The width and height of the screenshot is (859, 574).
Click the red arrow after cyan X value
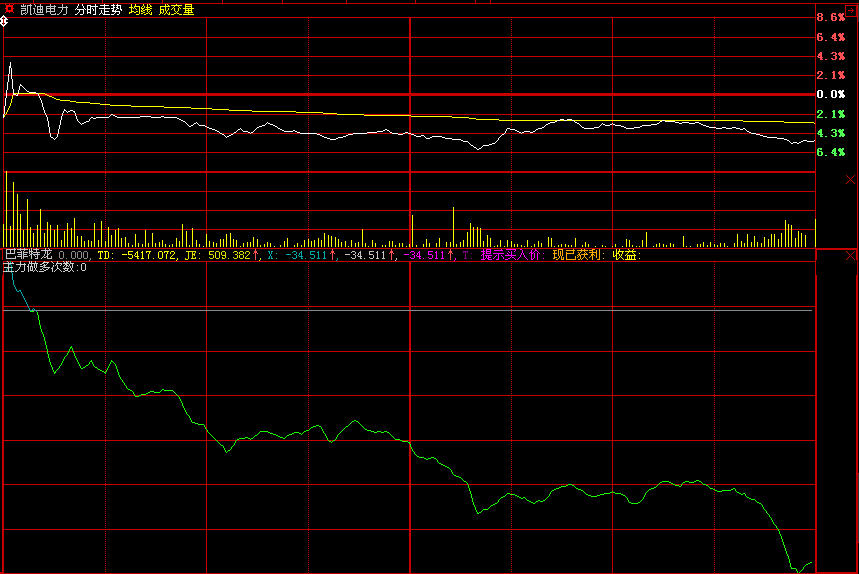pos(332,255)
